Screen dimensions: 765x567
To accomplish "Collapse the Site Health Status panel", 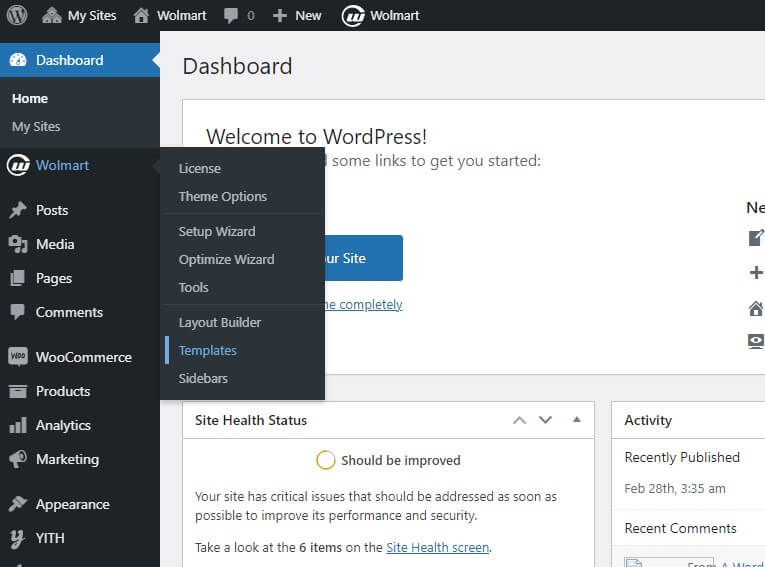I will 576,420.
